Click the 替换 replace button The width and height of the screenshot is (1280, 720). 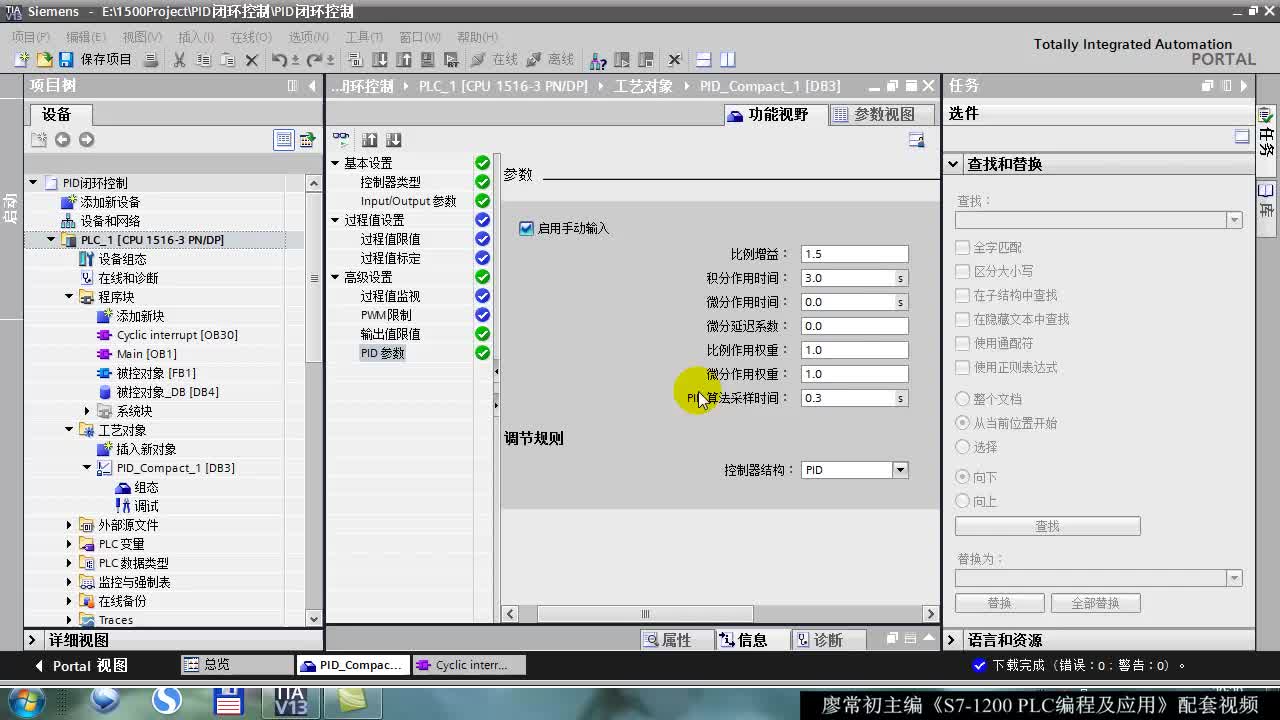(x=999, y=603)
